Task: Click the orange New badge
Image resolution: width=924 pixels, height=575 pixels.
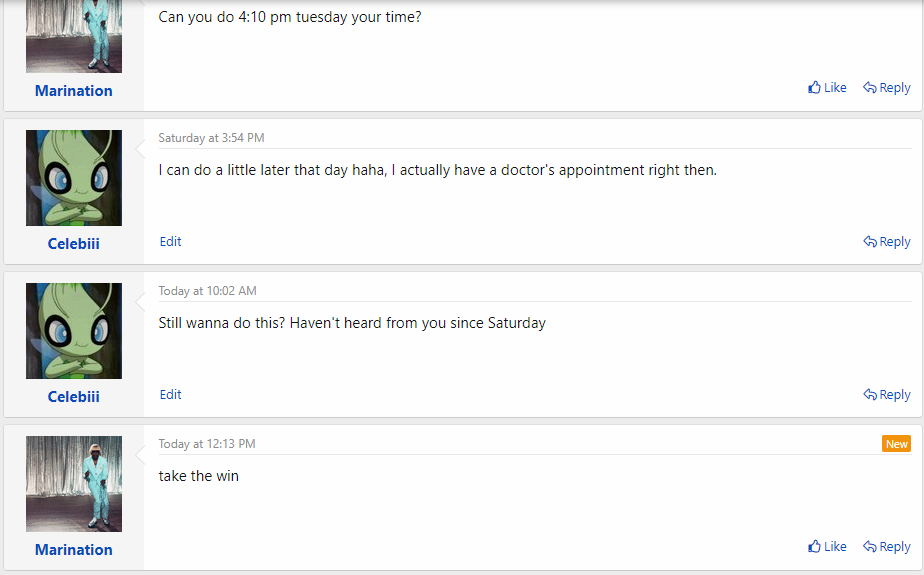Action: point(896,444)
